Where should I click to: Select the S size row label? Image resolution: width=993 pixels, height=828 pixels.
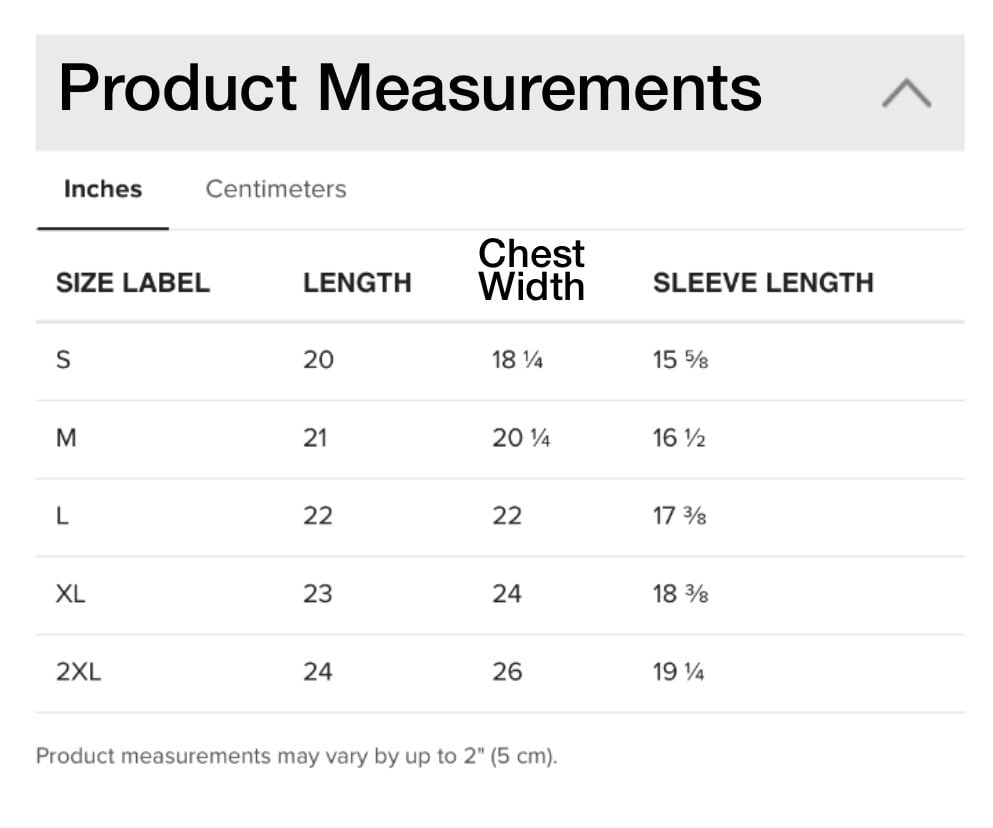[63, 360]
